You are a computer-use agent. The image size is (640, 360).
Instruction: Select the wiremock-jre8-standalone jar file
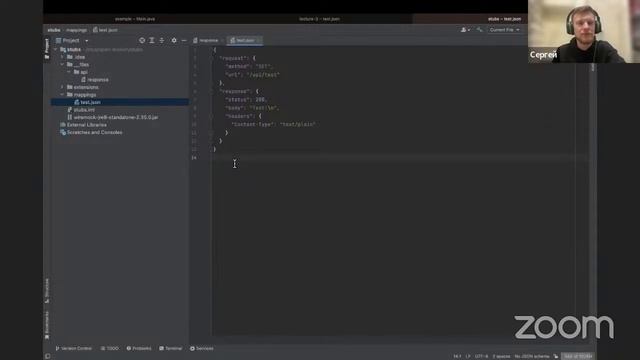(x=113, y=117)
